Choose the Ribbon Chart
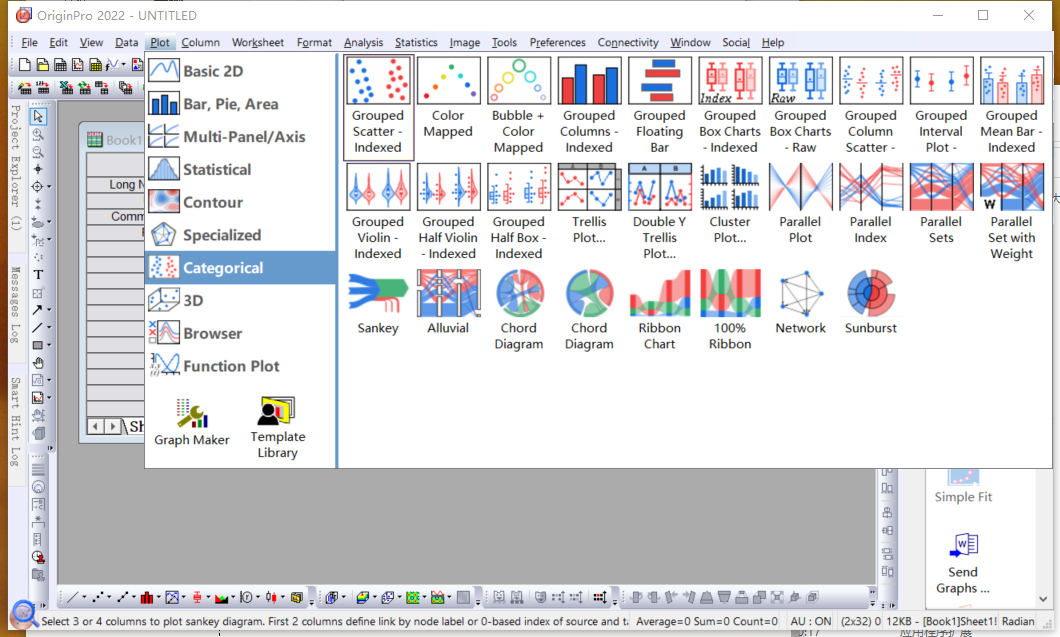 pos(659,310)
